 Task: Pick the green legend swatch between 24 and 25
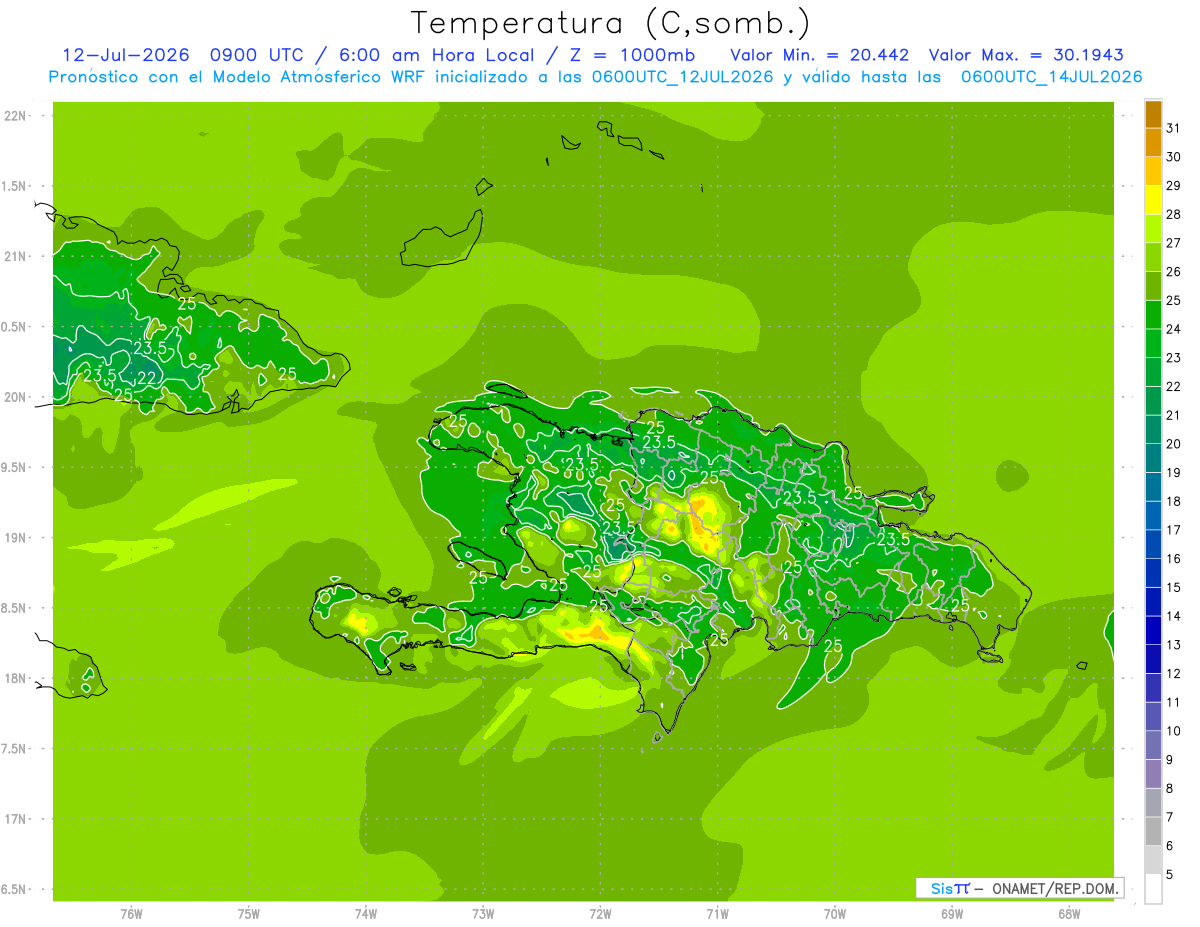click(1153, 315)
